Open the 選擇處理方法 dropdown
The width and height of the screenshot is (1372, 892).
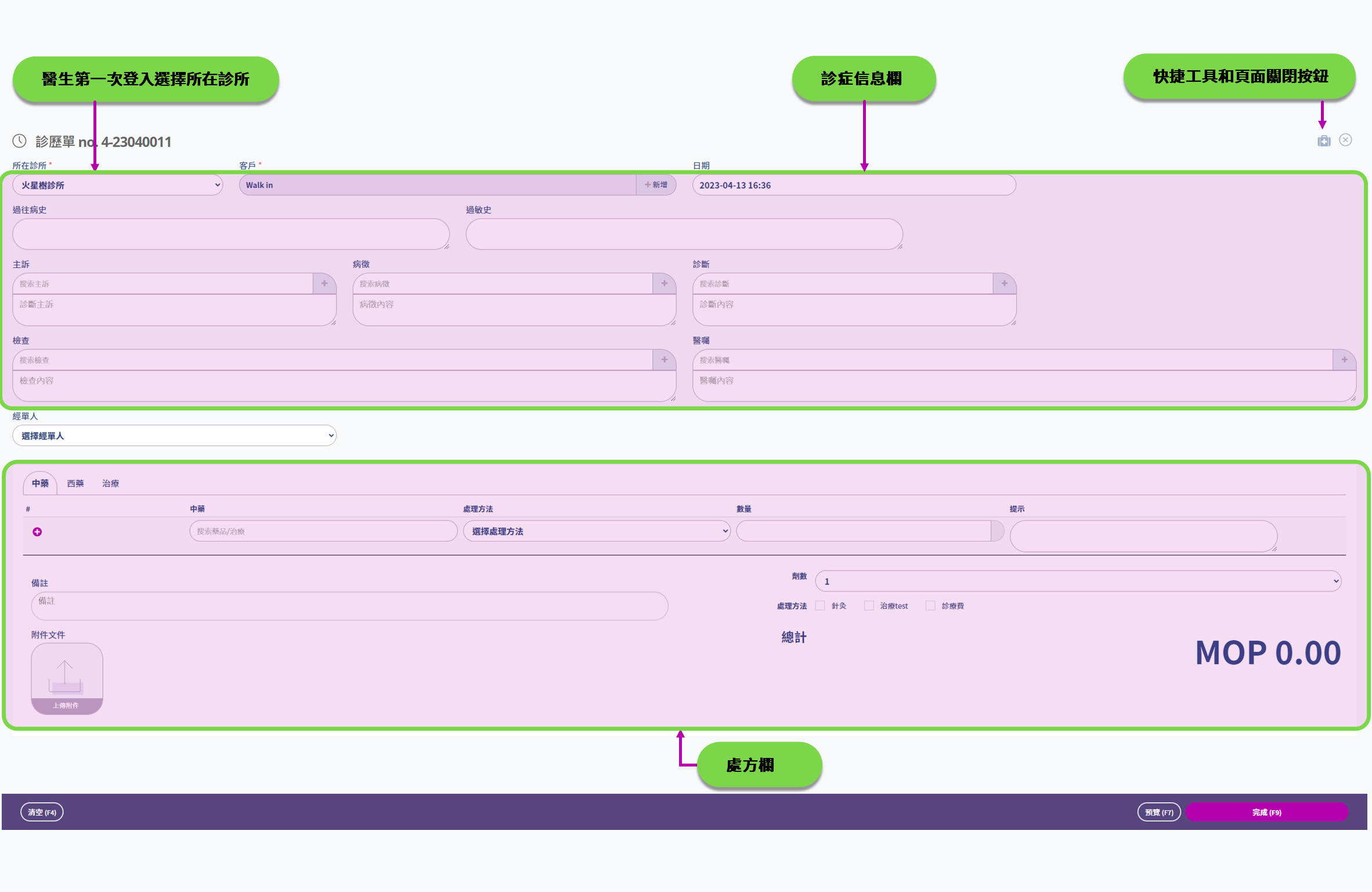(596, 531)
